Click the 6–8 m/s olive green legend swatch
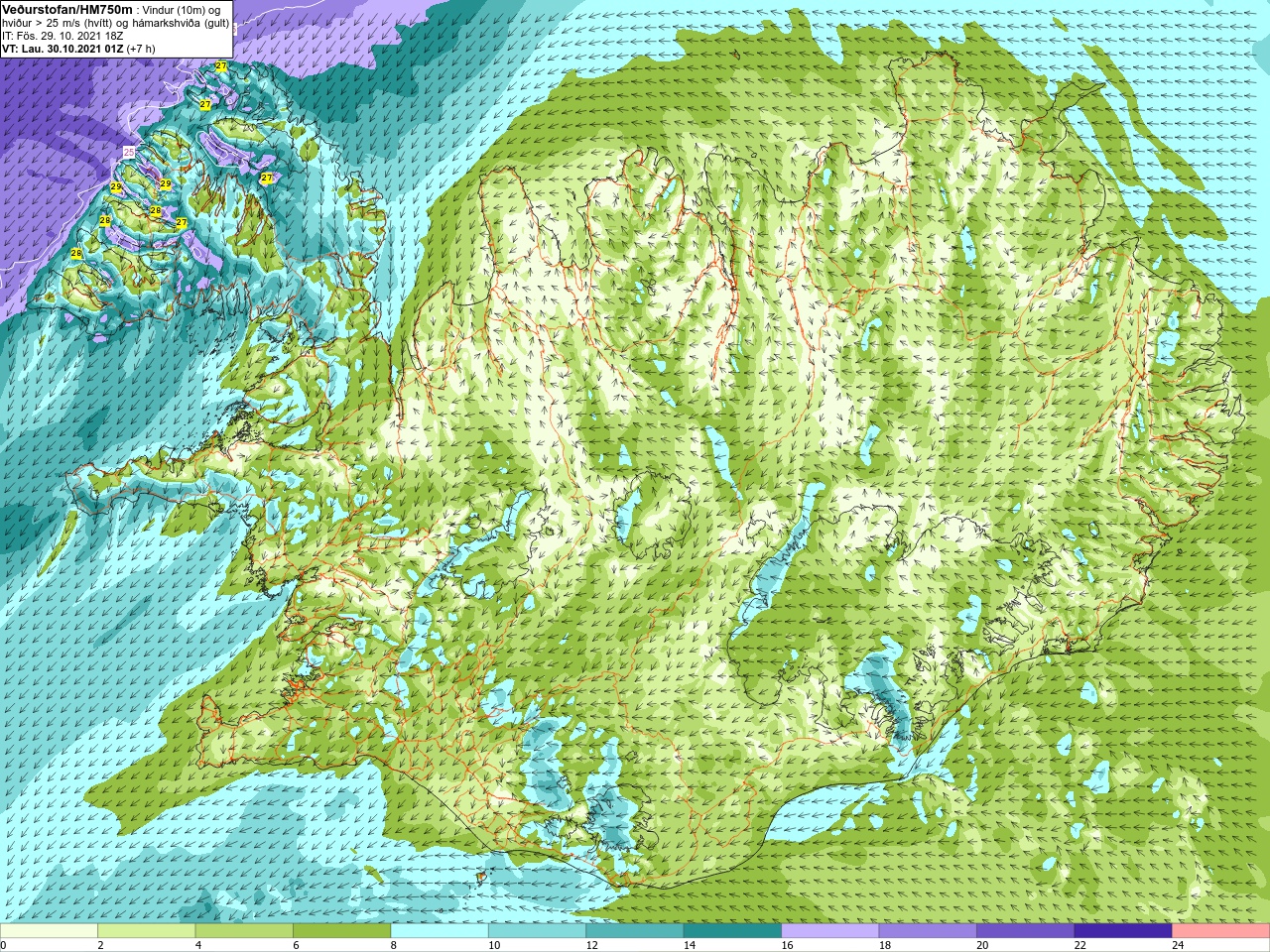Image resolution: width=1270 pixels, height=952 pixels. click(341, 931)
